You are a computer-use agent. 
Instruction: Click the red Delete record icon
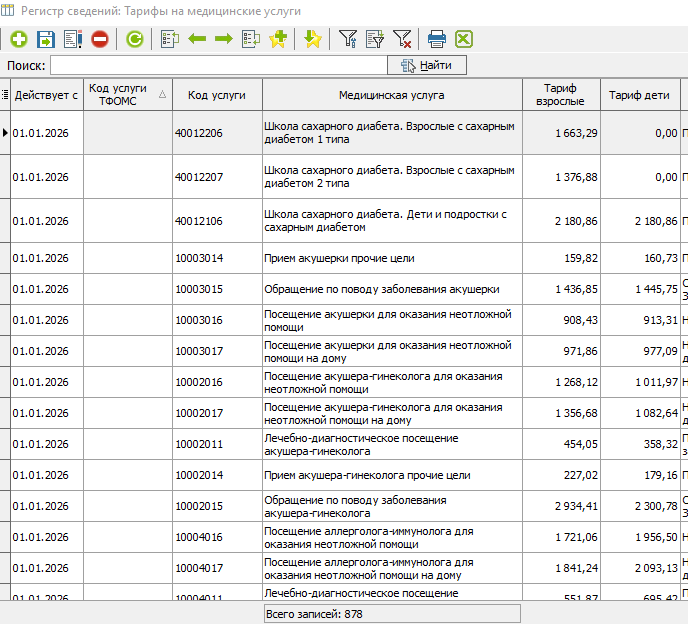(100, 39)
